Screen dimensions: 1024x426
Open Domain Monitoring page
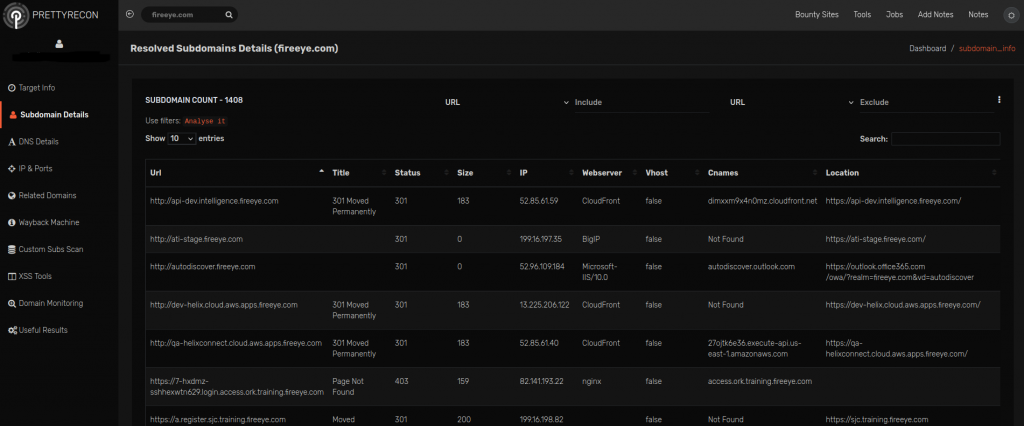pyautogui.click(x=51, y=304)
